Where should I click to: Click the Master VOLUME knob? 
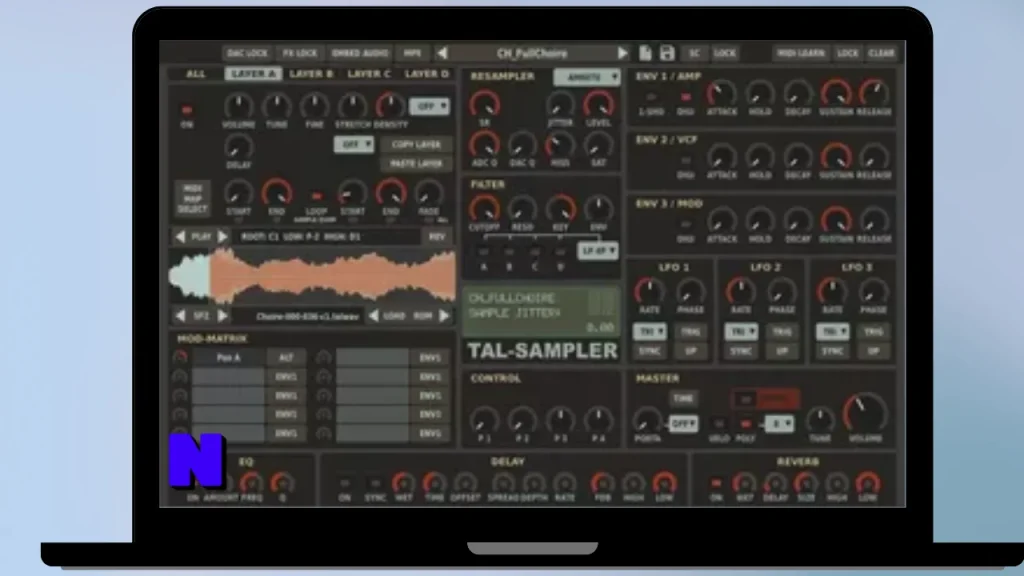[x=865, y=413]
